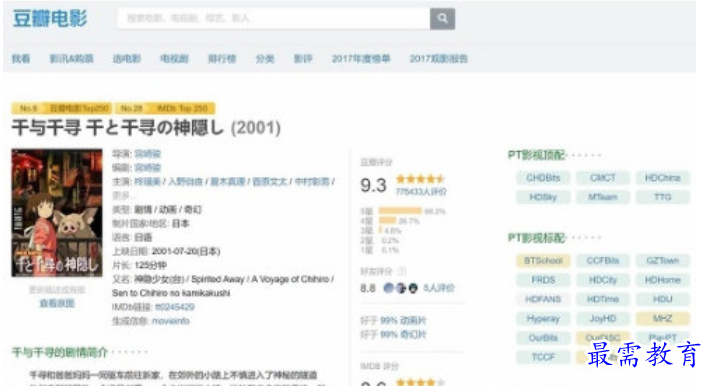
Task: Click the CHDBits site button
Action: [543, 178]
